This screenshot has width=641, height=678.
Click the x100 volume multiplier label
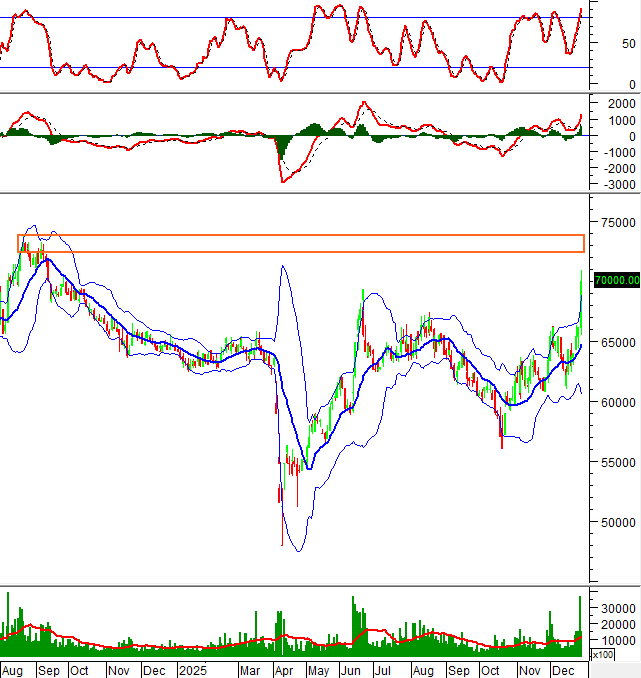pyautogui.click(x=603, y=655)
